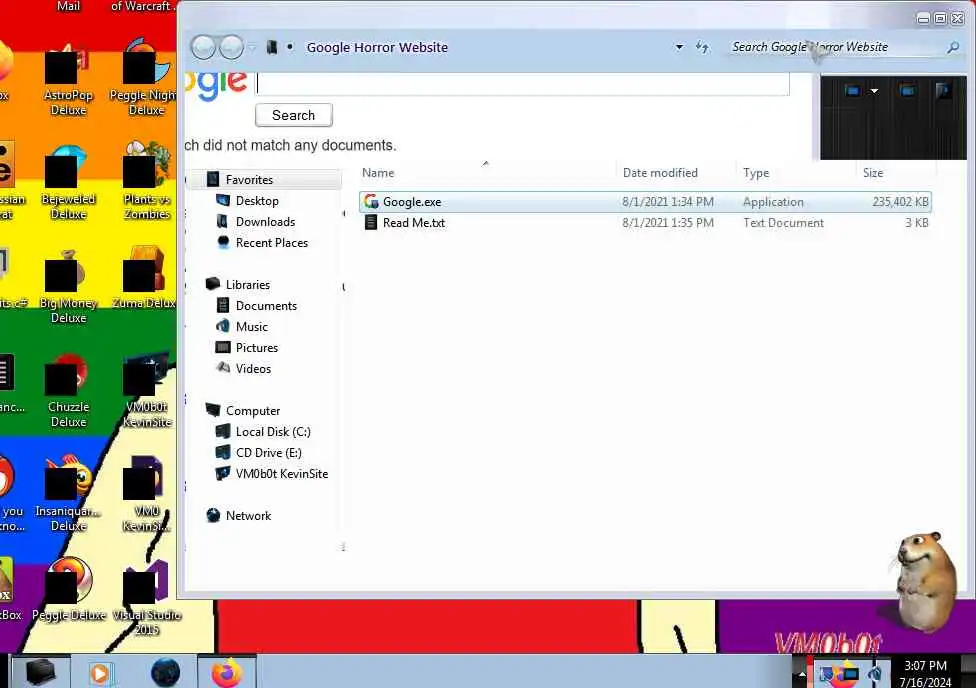Focus the Search Google Horror Website box

[837, 47]
